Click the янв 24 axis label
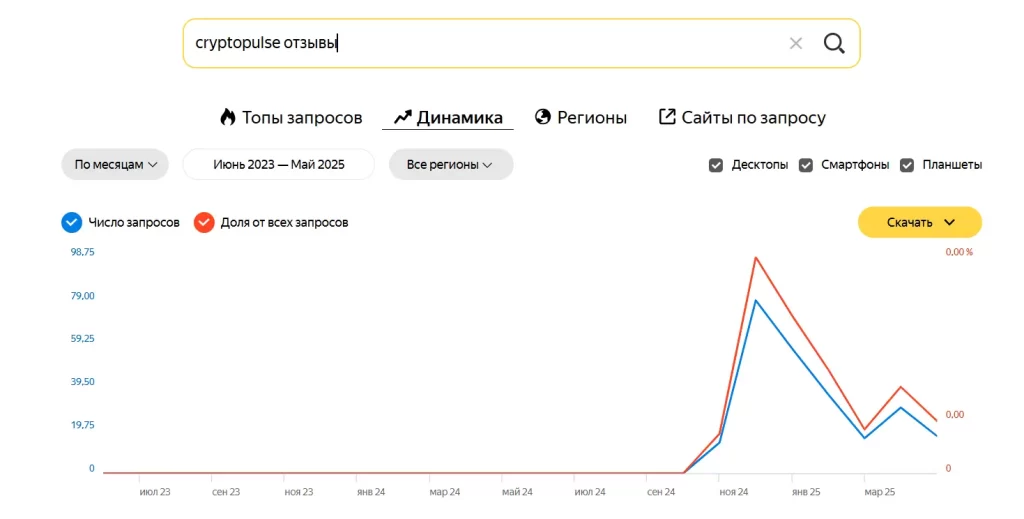This screenshot has width=1024, height=519. [371, 492]
